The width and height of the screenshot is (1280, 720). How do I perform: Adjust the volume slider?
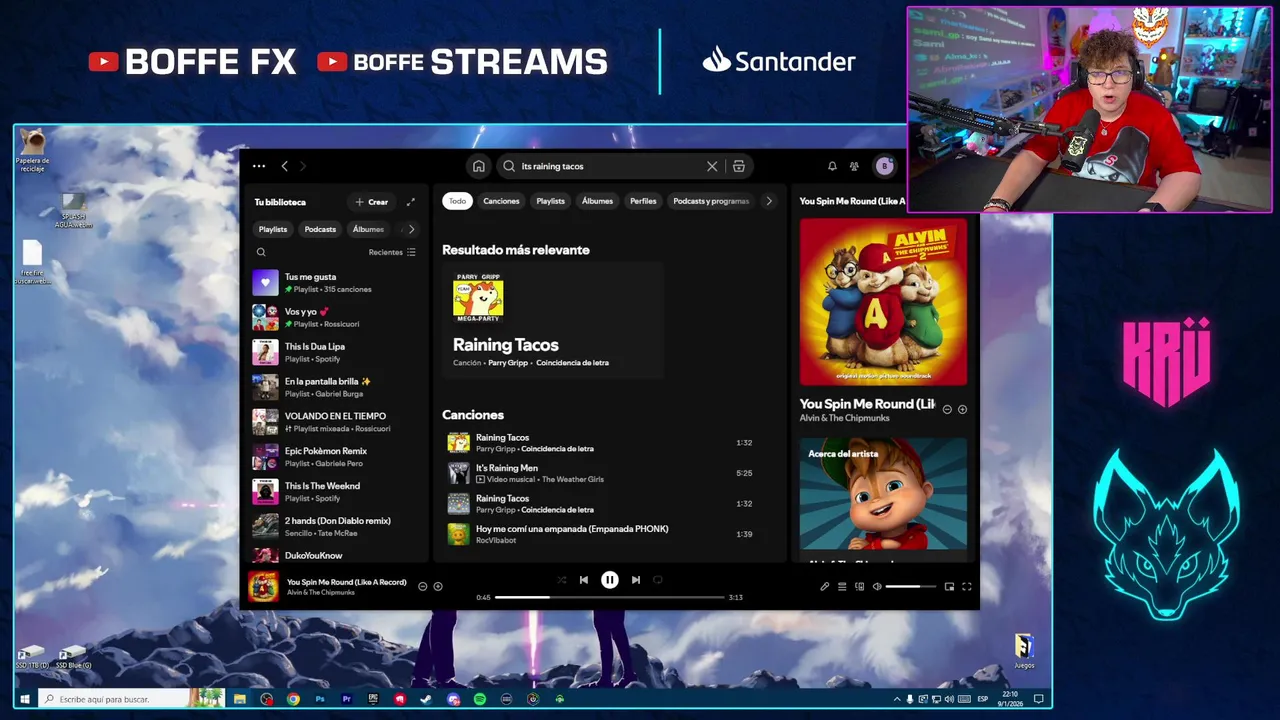coord(910,587)
